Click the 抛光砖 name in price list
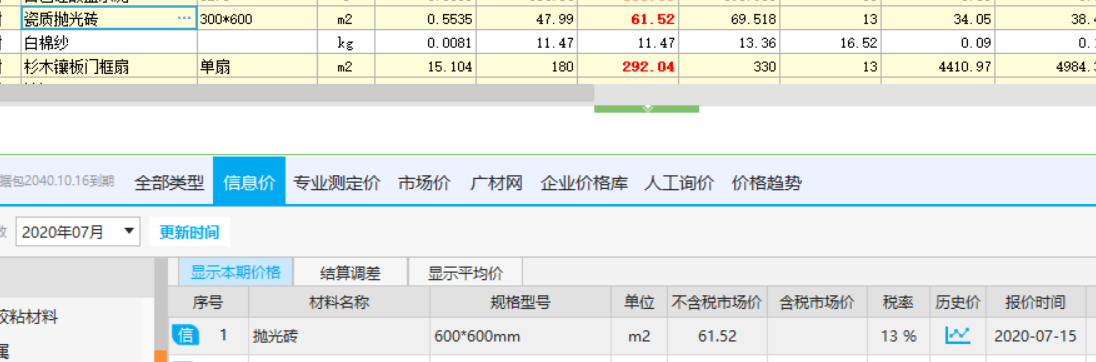The width and height of the screenshot is (1096, 362). (339, 336)
